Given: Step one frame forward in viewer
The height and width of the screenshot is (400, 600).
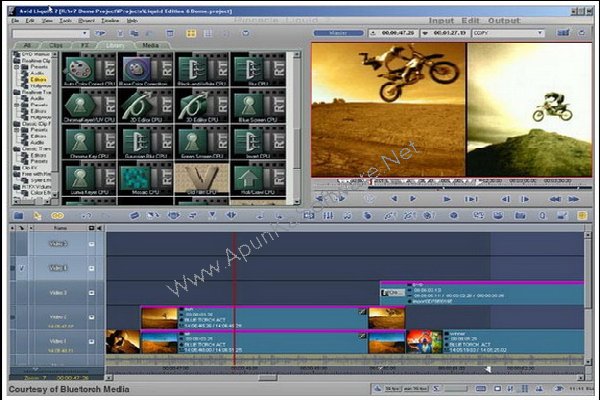Looking at the screenshot, I should tap(525, 199).
